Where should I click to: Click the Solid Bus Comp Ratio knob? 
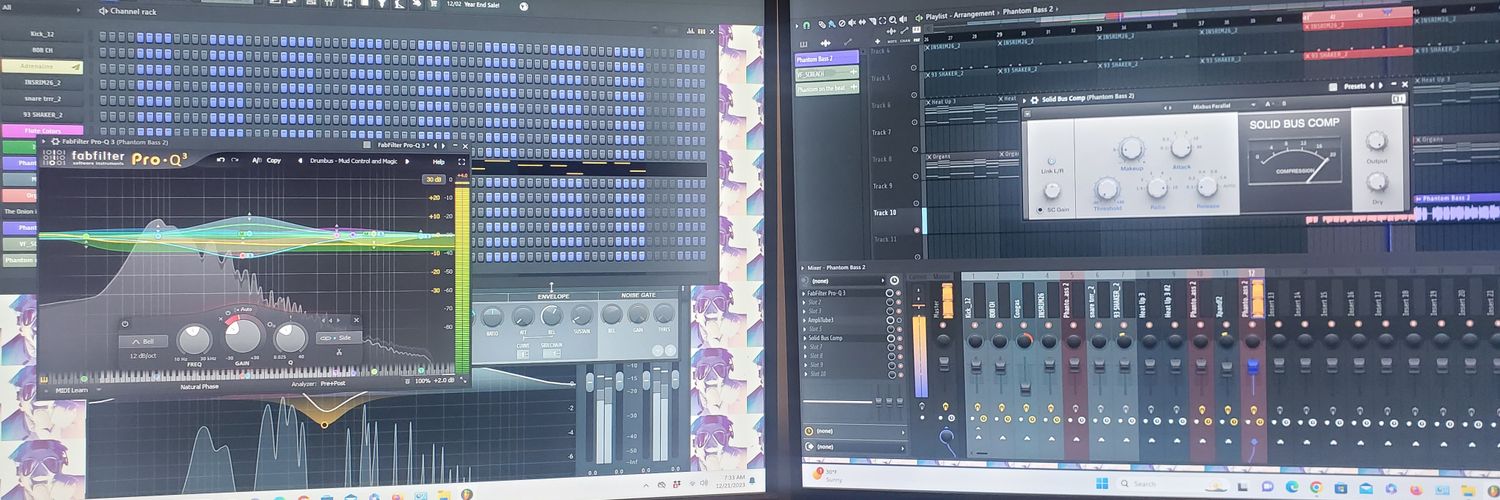(1157, 186)
